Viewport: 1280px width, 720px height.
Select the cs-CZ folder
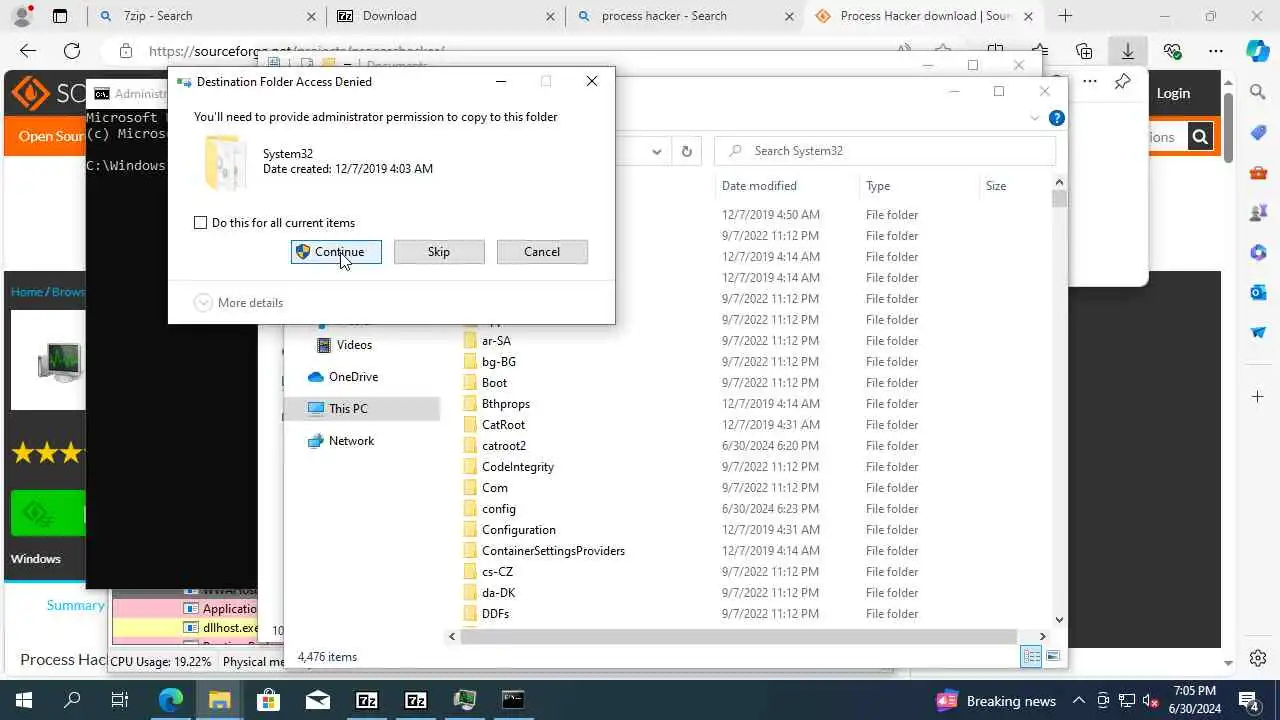coord(497,572)
